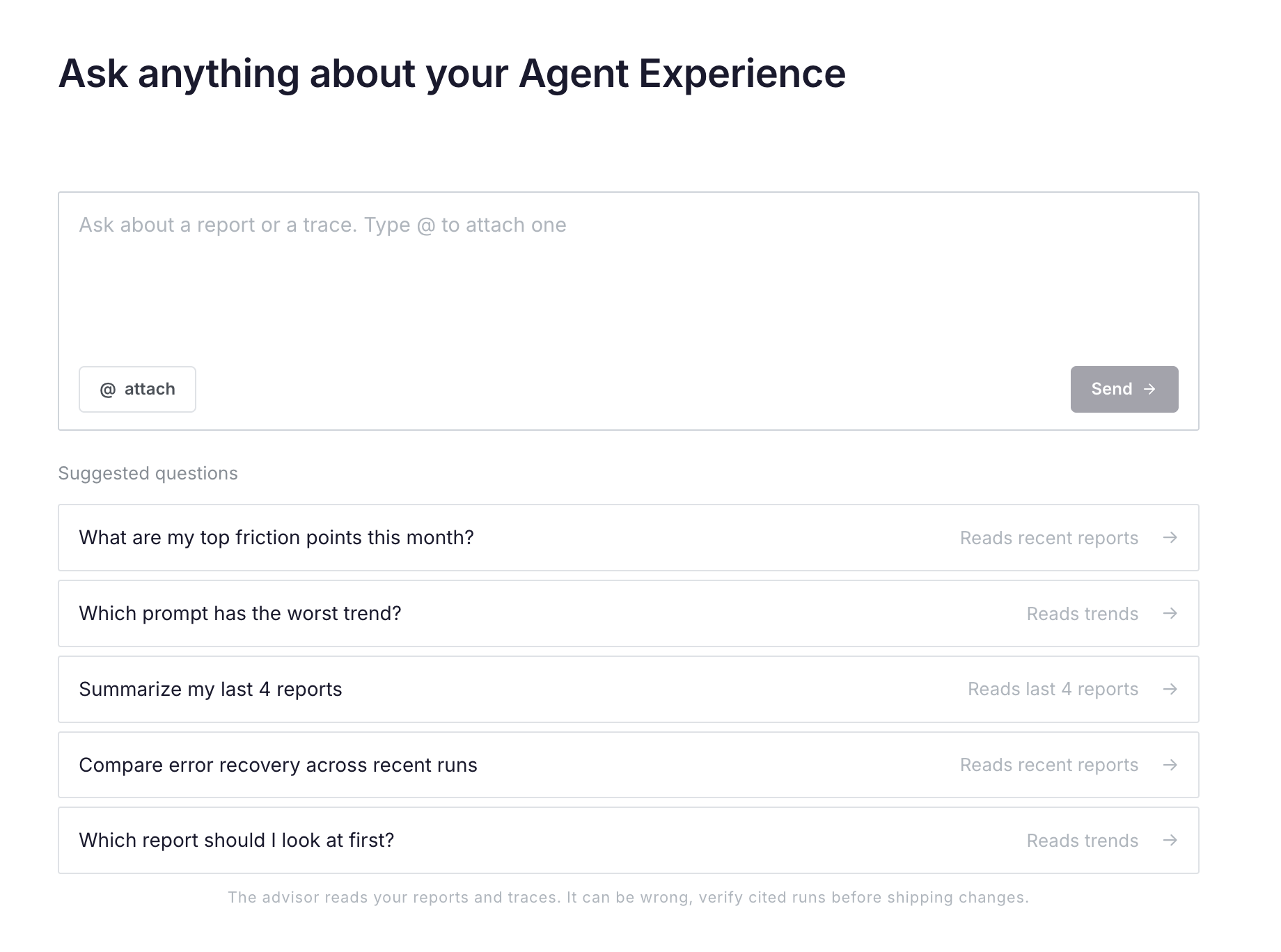
Task: Click arrow icon on Compare error recovery row
Action: 1170,765
